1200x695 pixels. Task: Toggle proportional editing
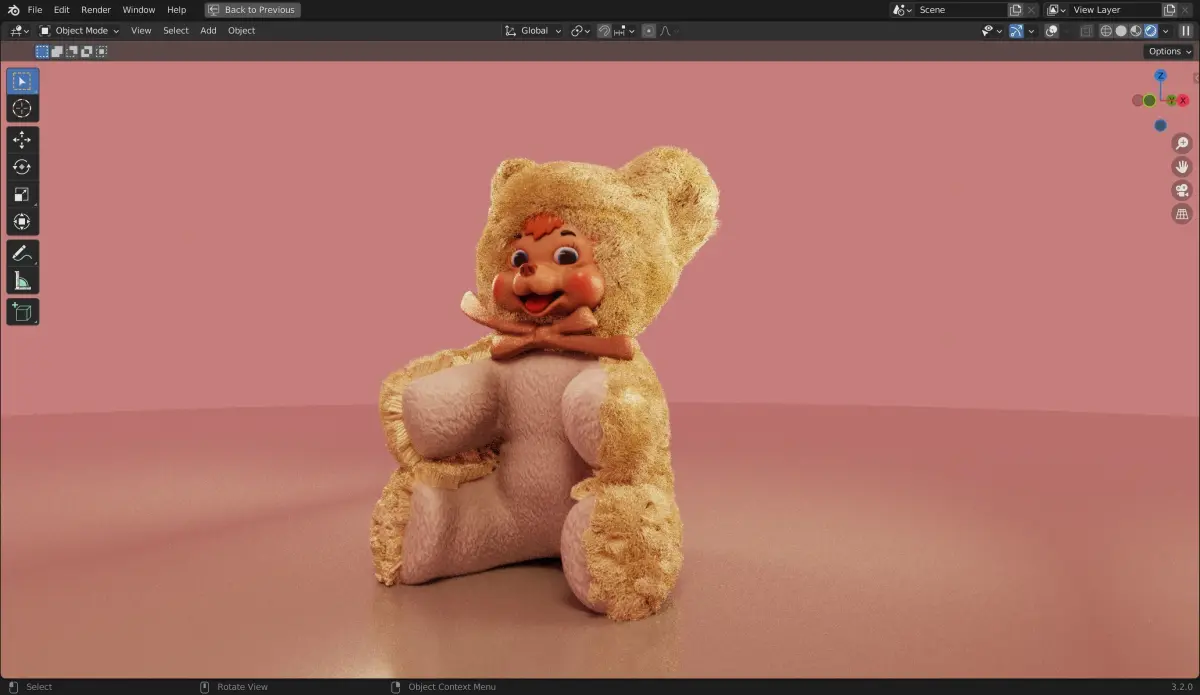point(649,31)
